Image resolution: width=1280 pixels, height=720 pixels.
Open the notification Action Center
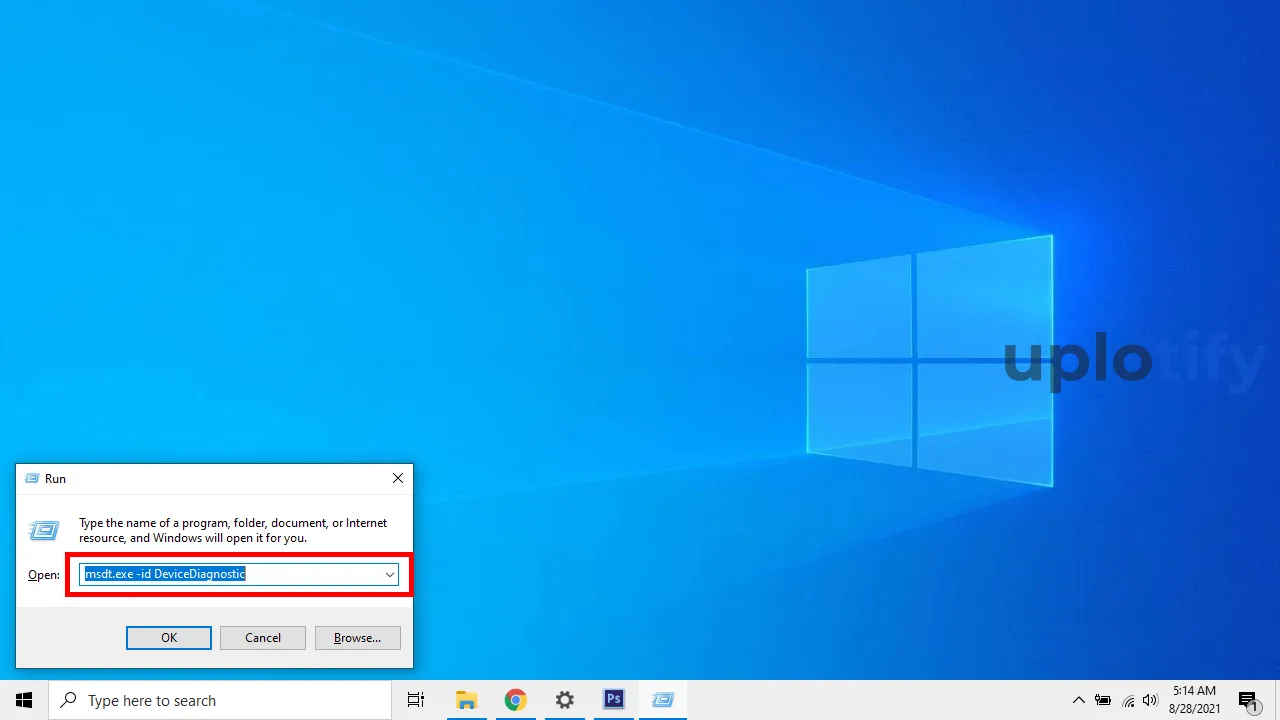click(1249, 700)
